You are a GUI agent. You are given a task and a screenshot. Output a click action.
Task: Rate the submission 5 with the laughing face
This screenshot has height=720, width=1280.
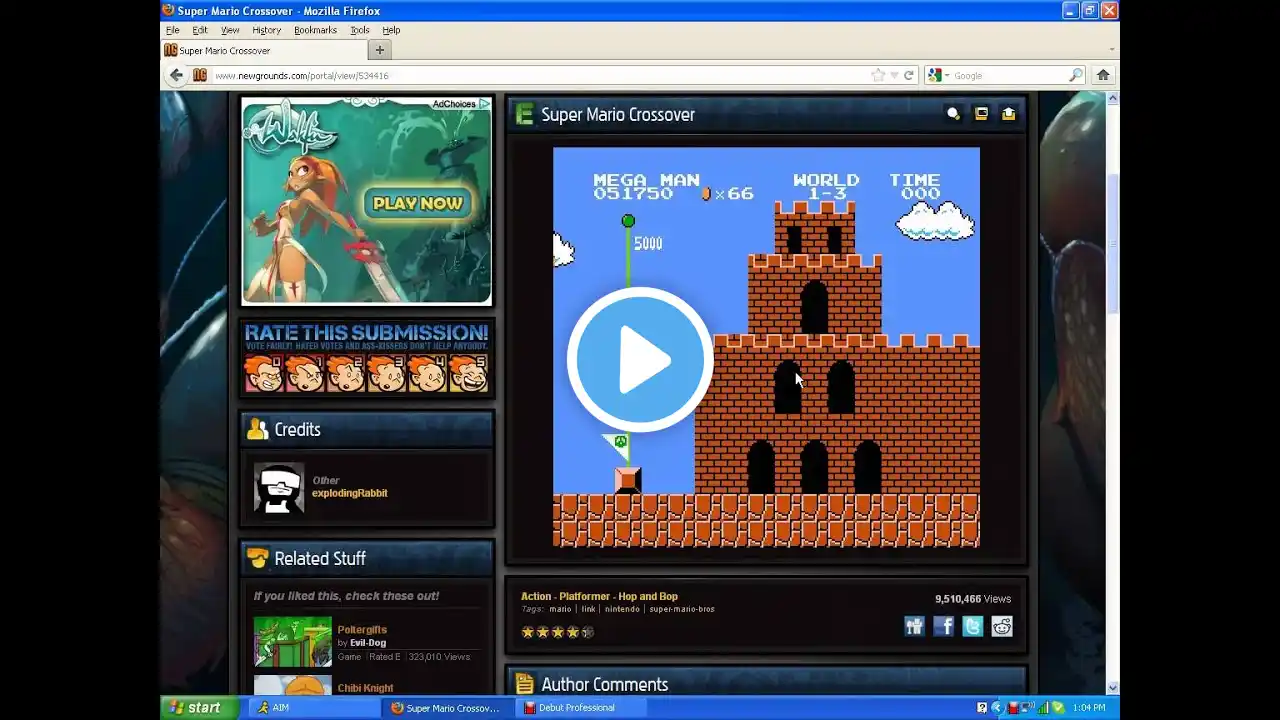pyautogui.click(x=468, y=373)
